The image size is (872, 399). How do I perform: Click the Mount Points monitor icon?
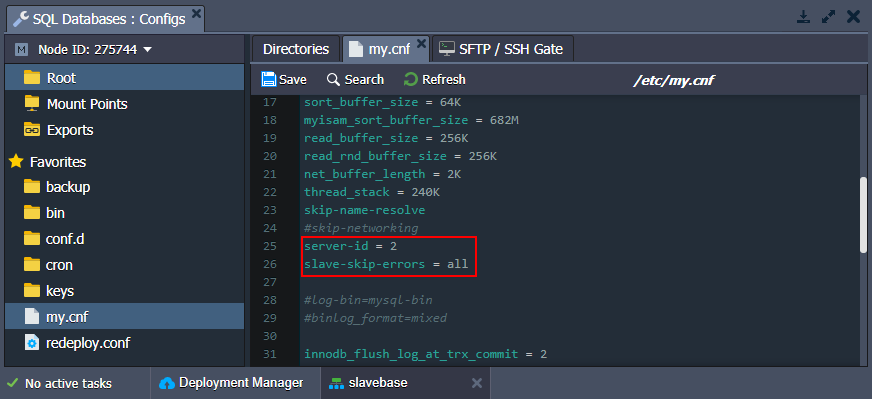coord(32,104)
